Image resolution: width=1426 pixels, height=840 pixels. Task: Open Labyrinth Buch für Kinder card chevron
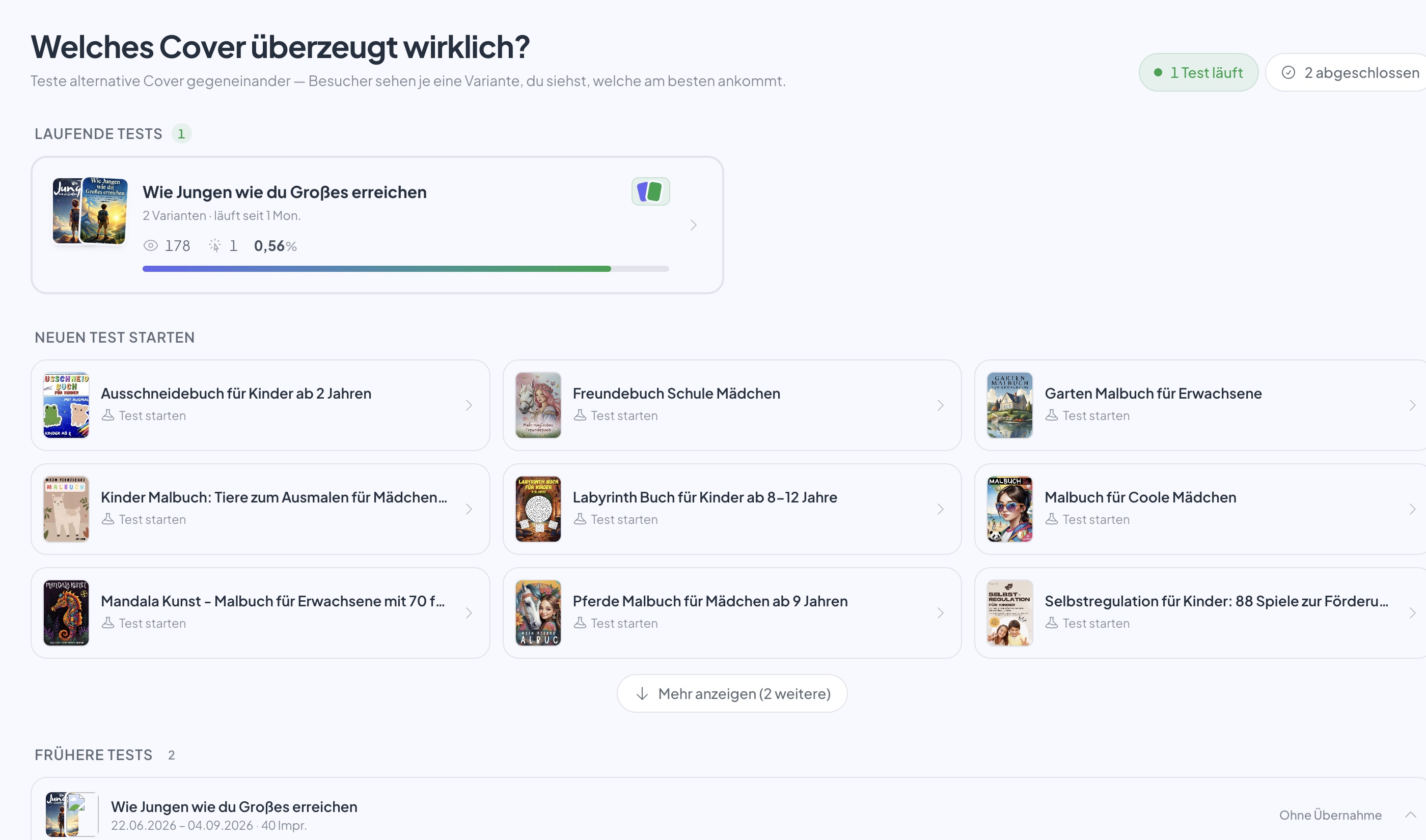[x=940, y=509]
